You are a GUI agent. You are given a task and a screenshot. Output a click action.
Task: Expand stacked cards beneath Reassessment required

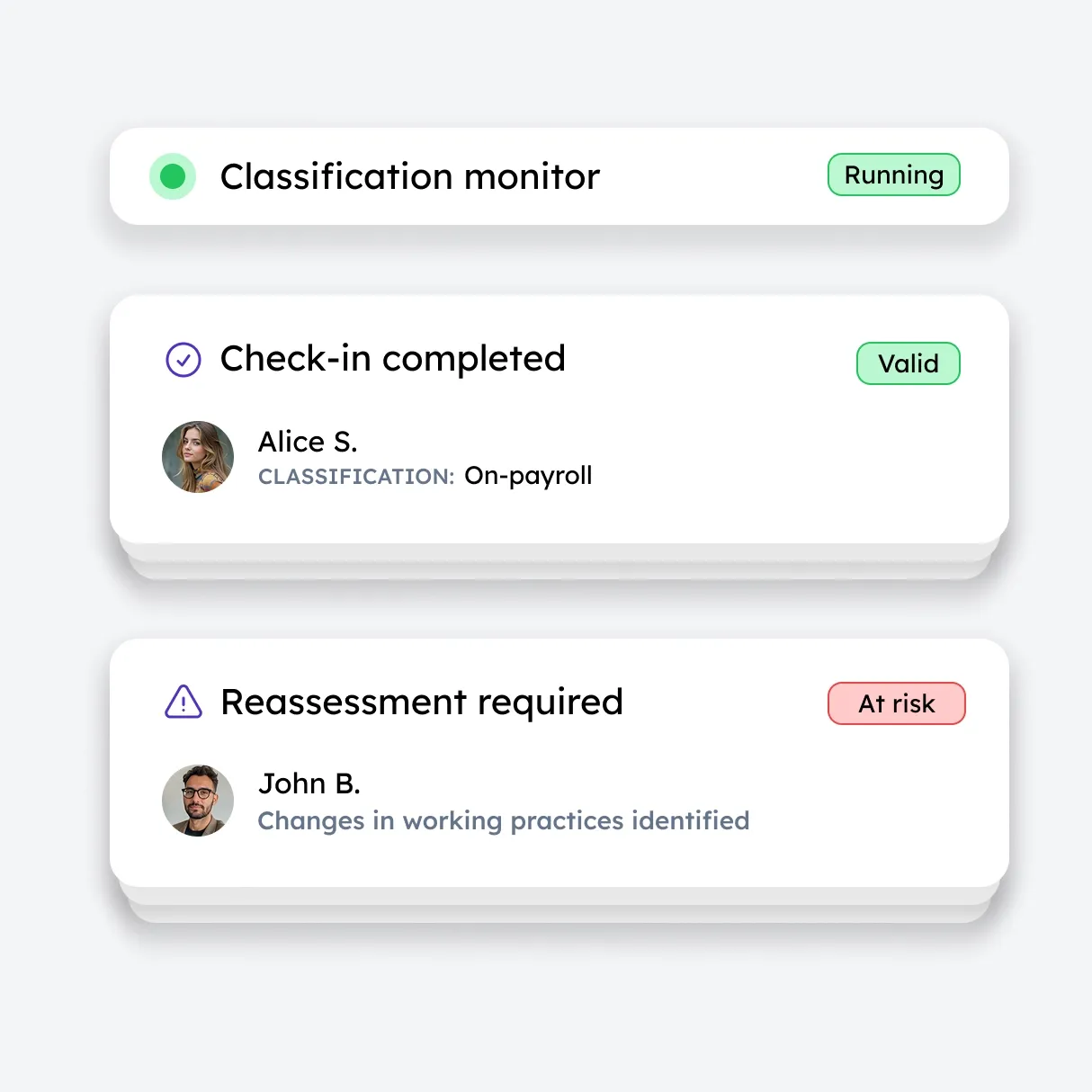point(559,906)
